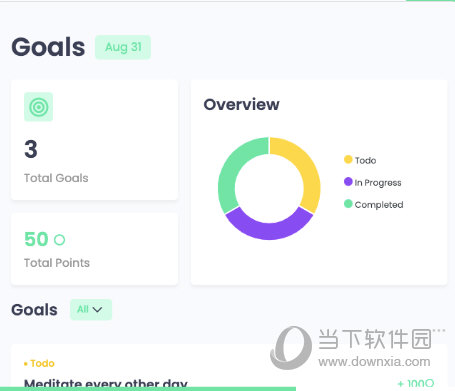This screenshot has width=455, height=391.
Task: Click the green Completed donut segment
Action: pyautogui.click(x=231, y=167)
